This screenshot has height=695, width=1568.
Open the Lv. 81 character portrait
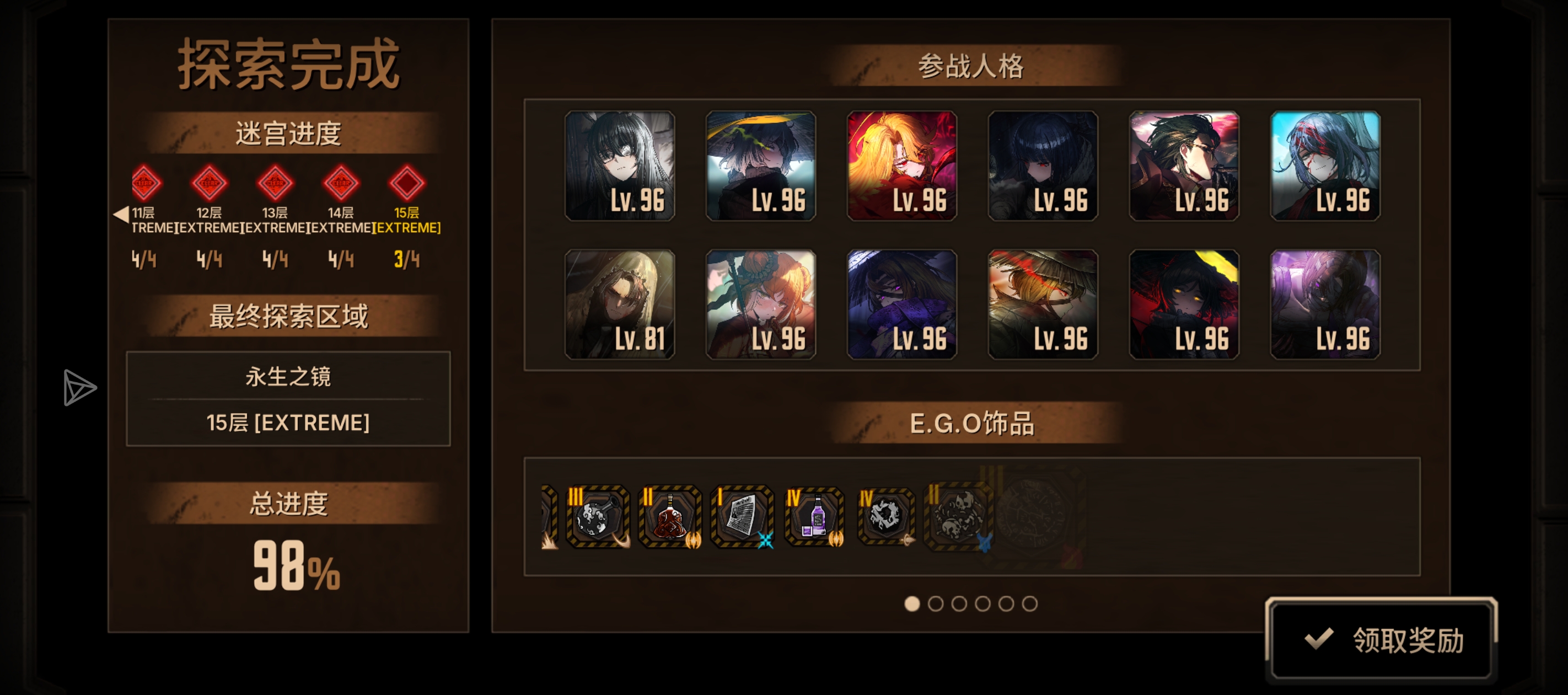pos(620,304)
